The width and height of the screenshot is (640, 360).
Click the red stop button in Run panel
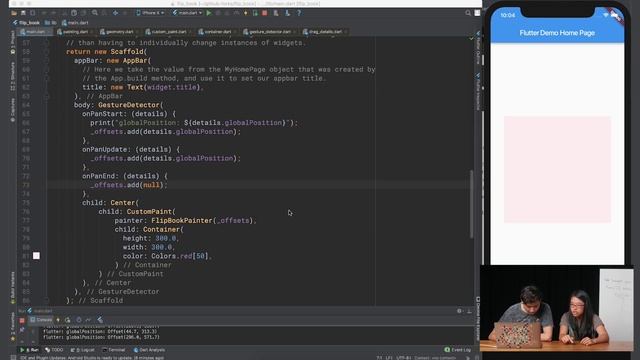pos(22,320)
